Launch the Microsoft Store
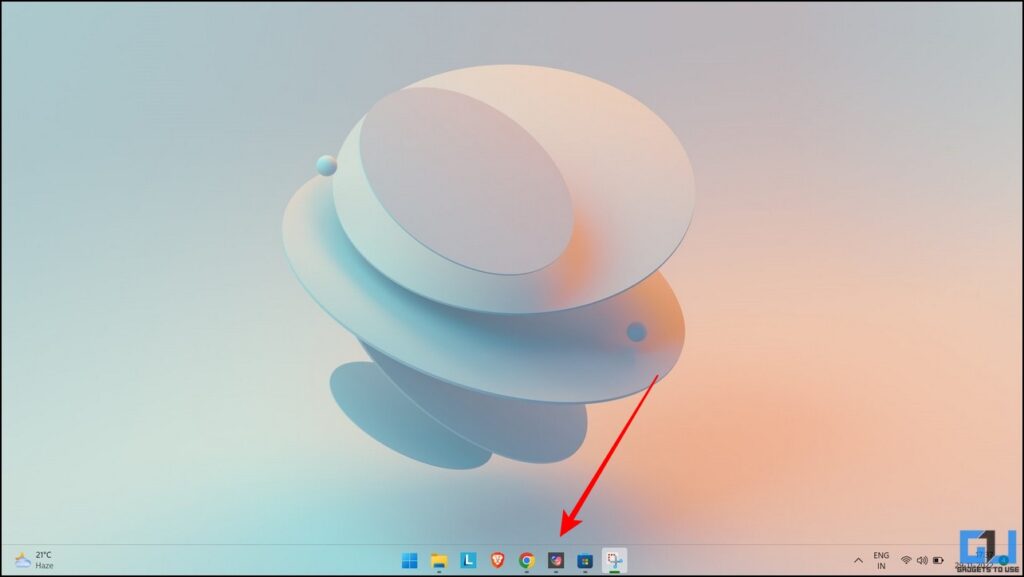The width and height of the screenshot is (1024, 577). coord(584,560)
